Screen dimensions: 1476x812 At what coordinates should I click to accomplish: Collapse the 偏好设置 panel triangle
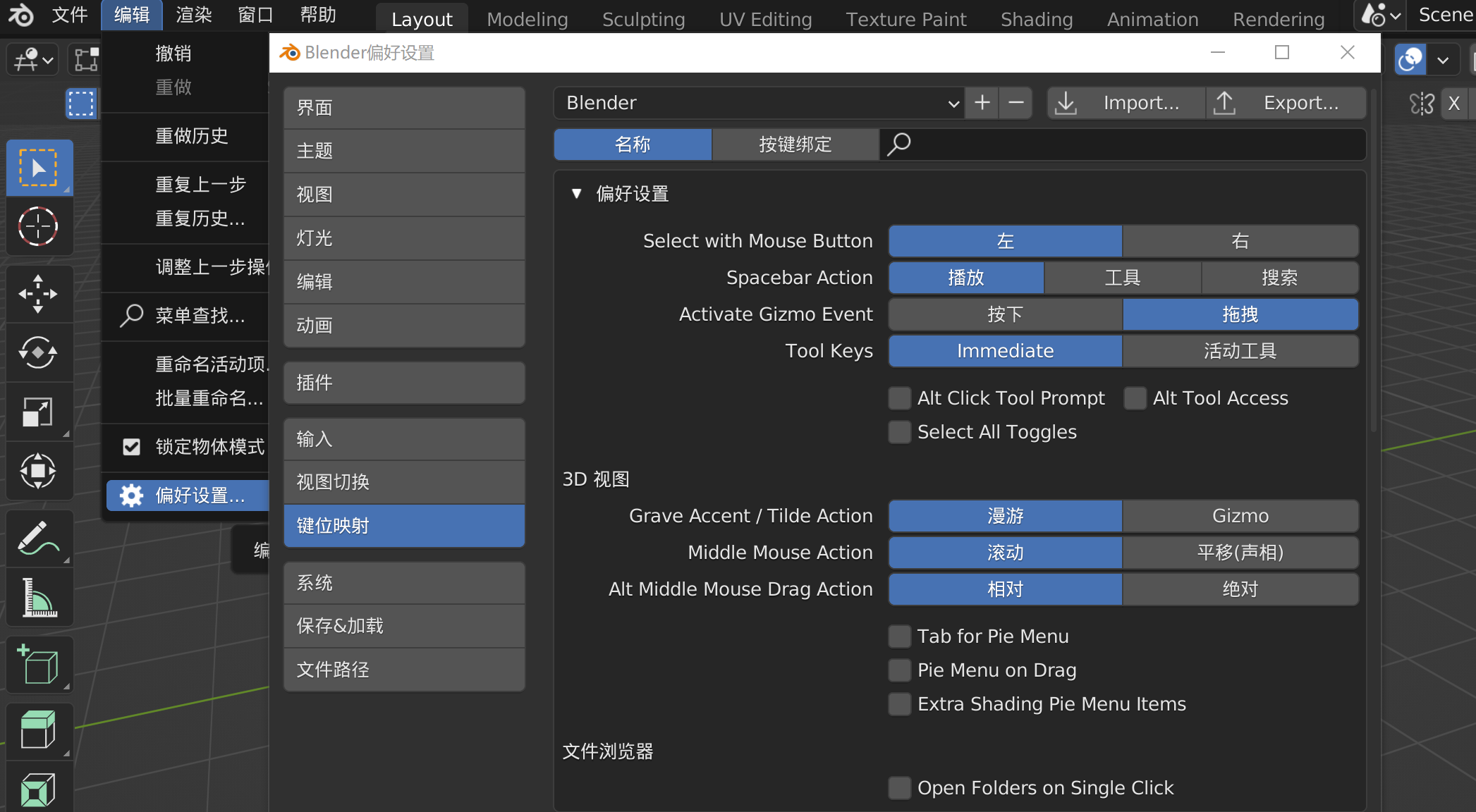[x=576, y=194]
